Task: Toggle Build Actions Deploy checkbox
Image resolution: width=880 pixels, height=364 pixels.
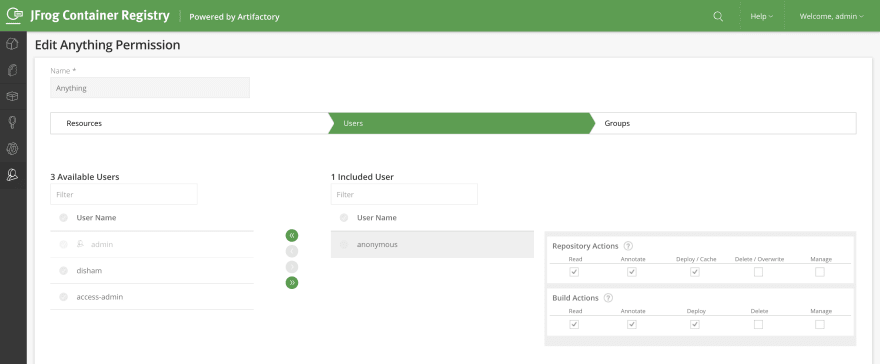Action: (695, 324)
